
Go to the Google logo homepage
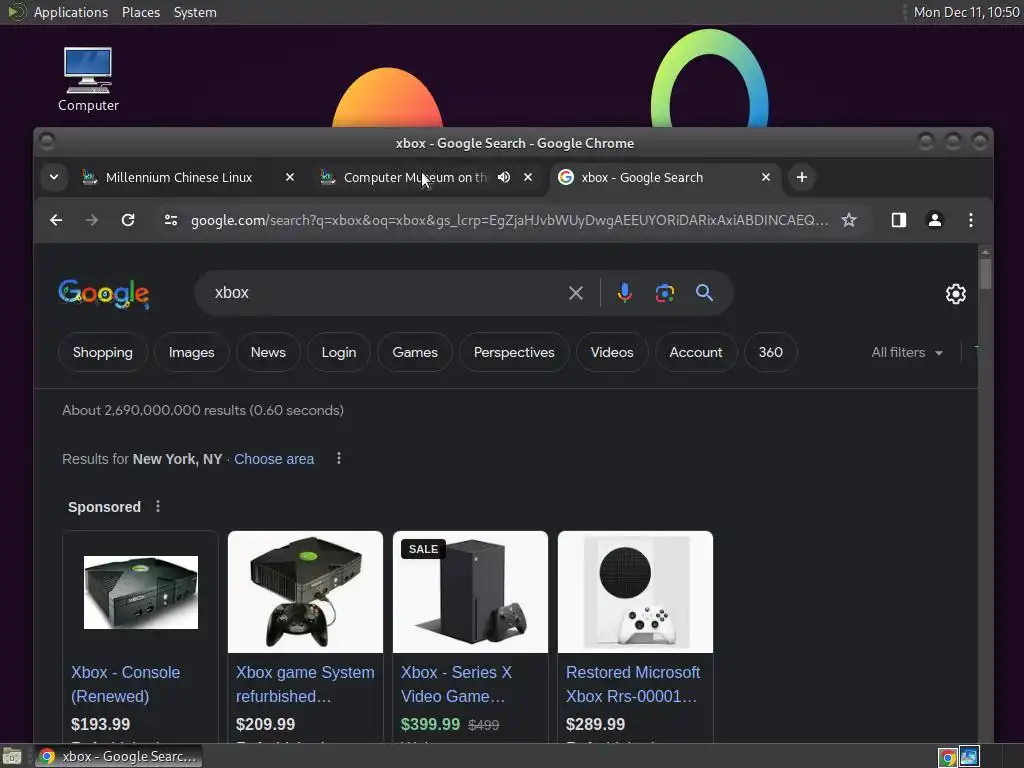[x=103, y=294]
